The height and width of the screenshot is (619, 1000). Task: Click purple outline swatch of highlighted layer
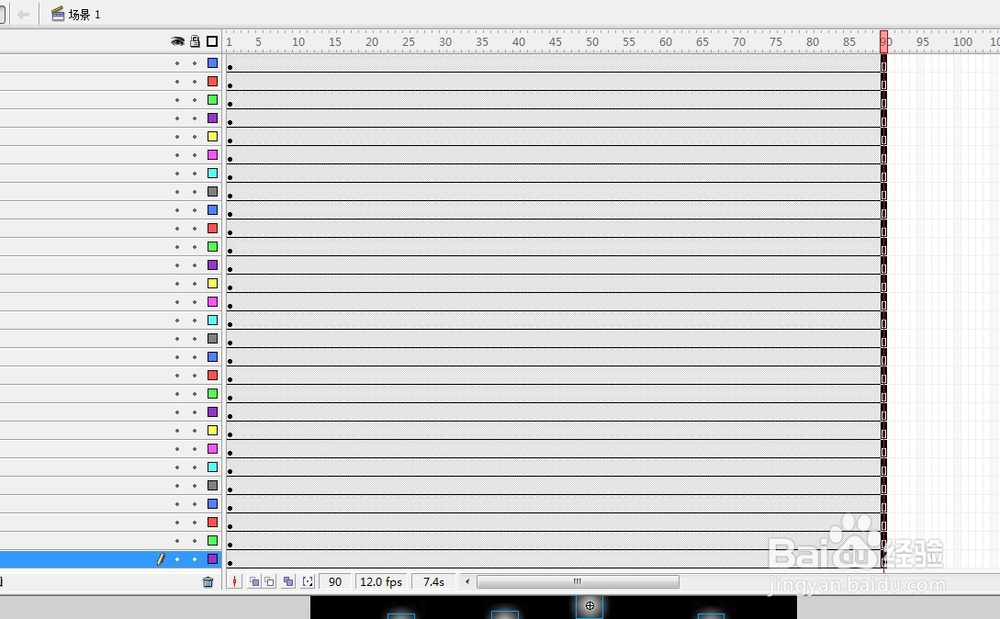coord(212,559)
